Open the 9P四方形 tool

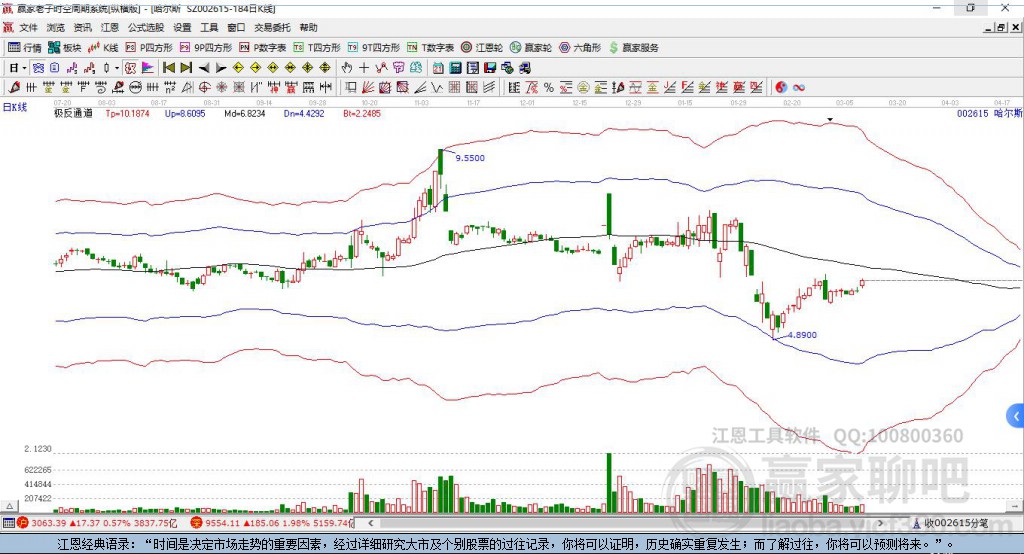206,48
